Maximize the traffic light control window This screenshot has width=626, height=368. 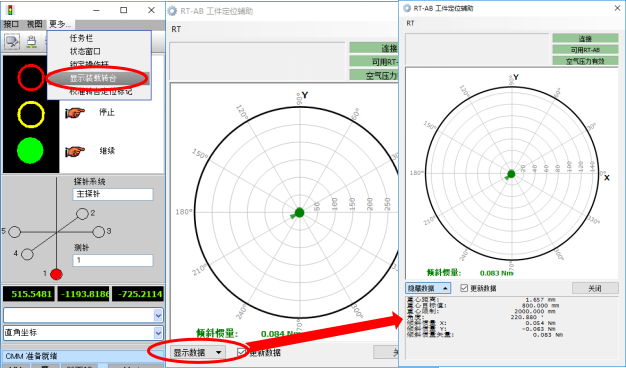pyautogui.click(x=124, y=10)
